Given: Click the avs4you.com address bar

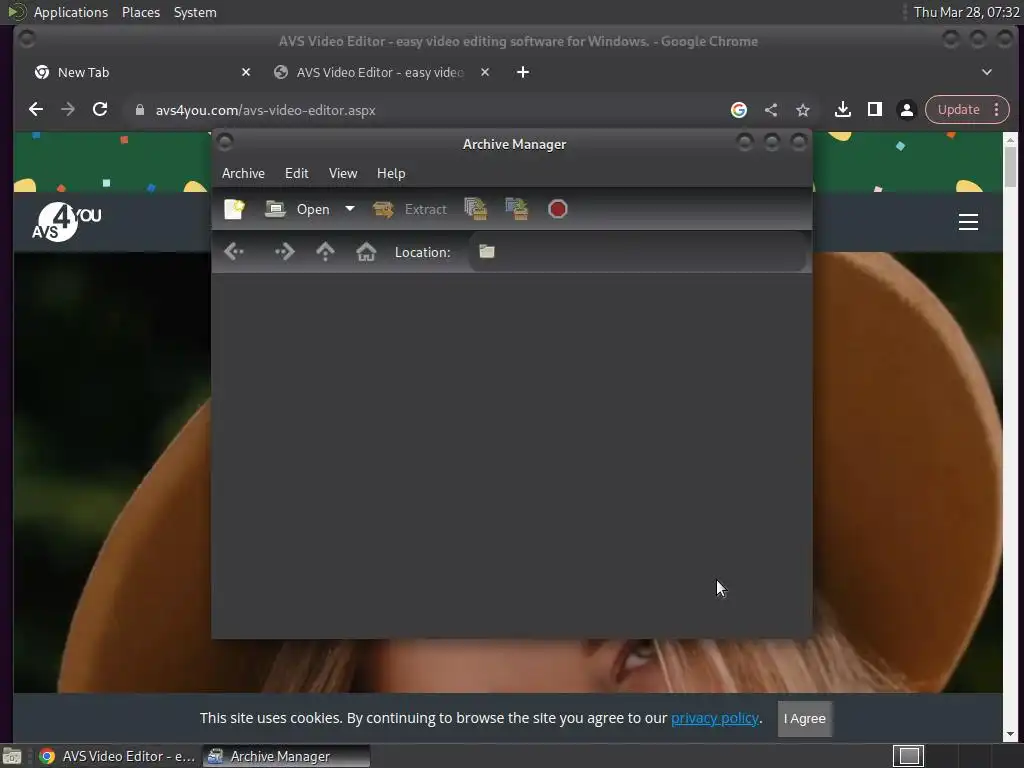Looking at the screenshot, I should [x=424, y=110].
